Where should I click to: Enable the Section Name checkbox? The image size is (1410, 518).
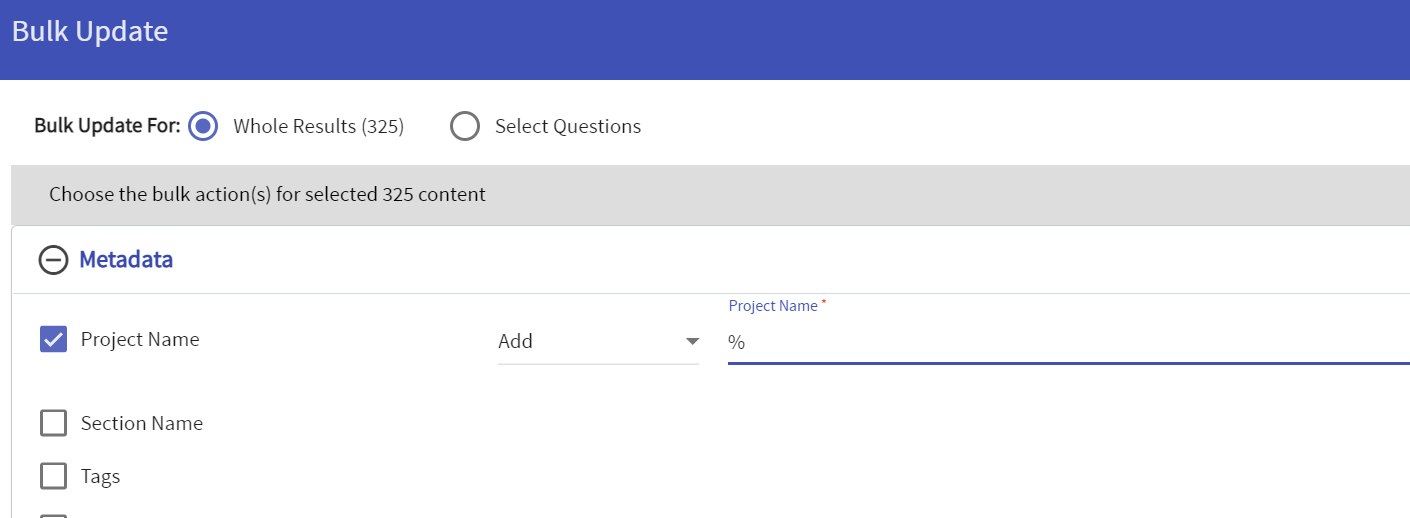tap(53, 424)
